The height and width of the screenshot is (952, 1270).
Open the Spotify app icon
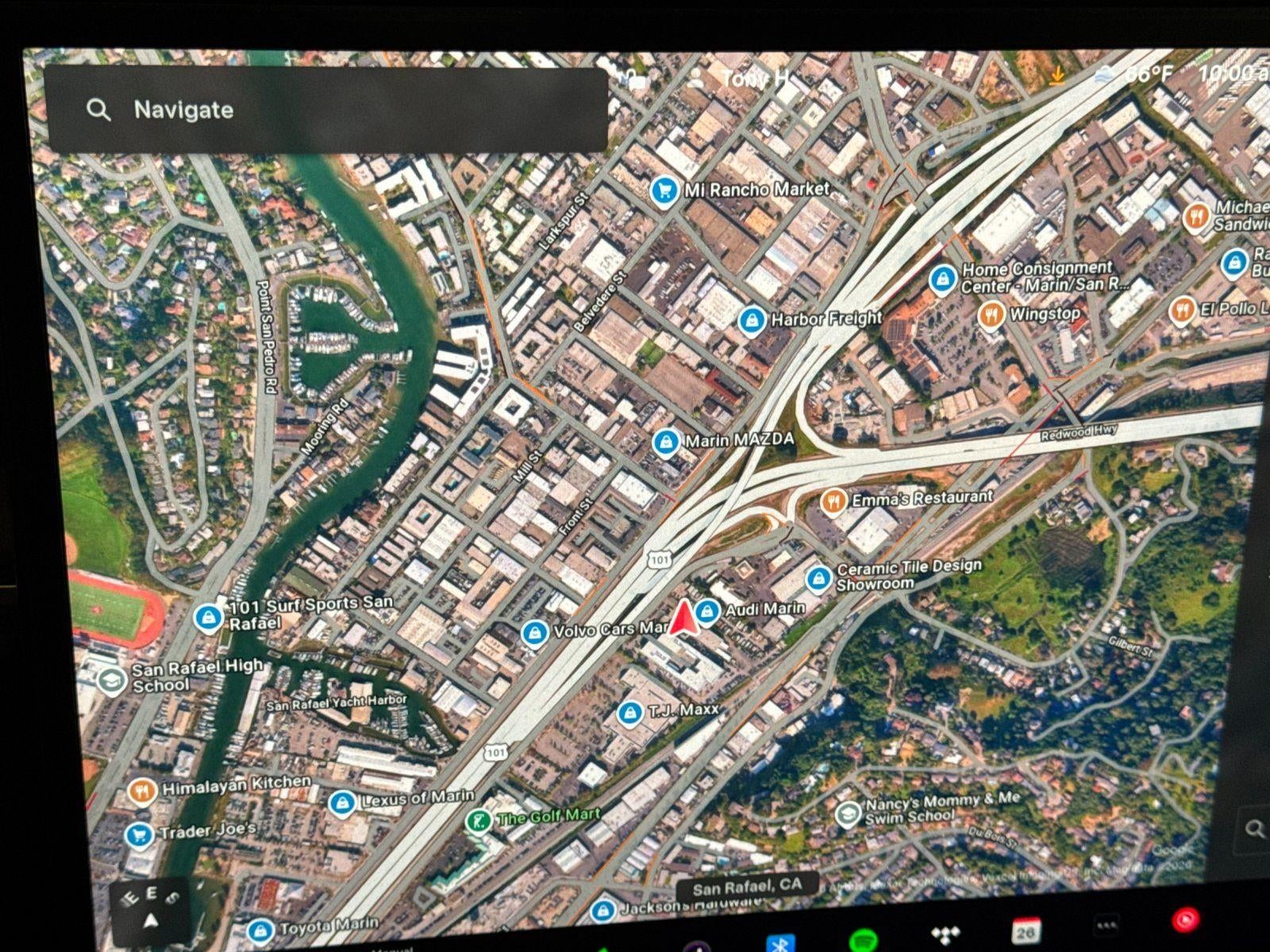[863, 942]
